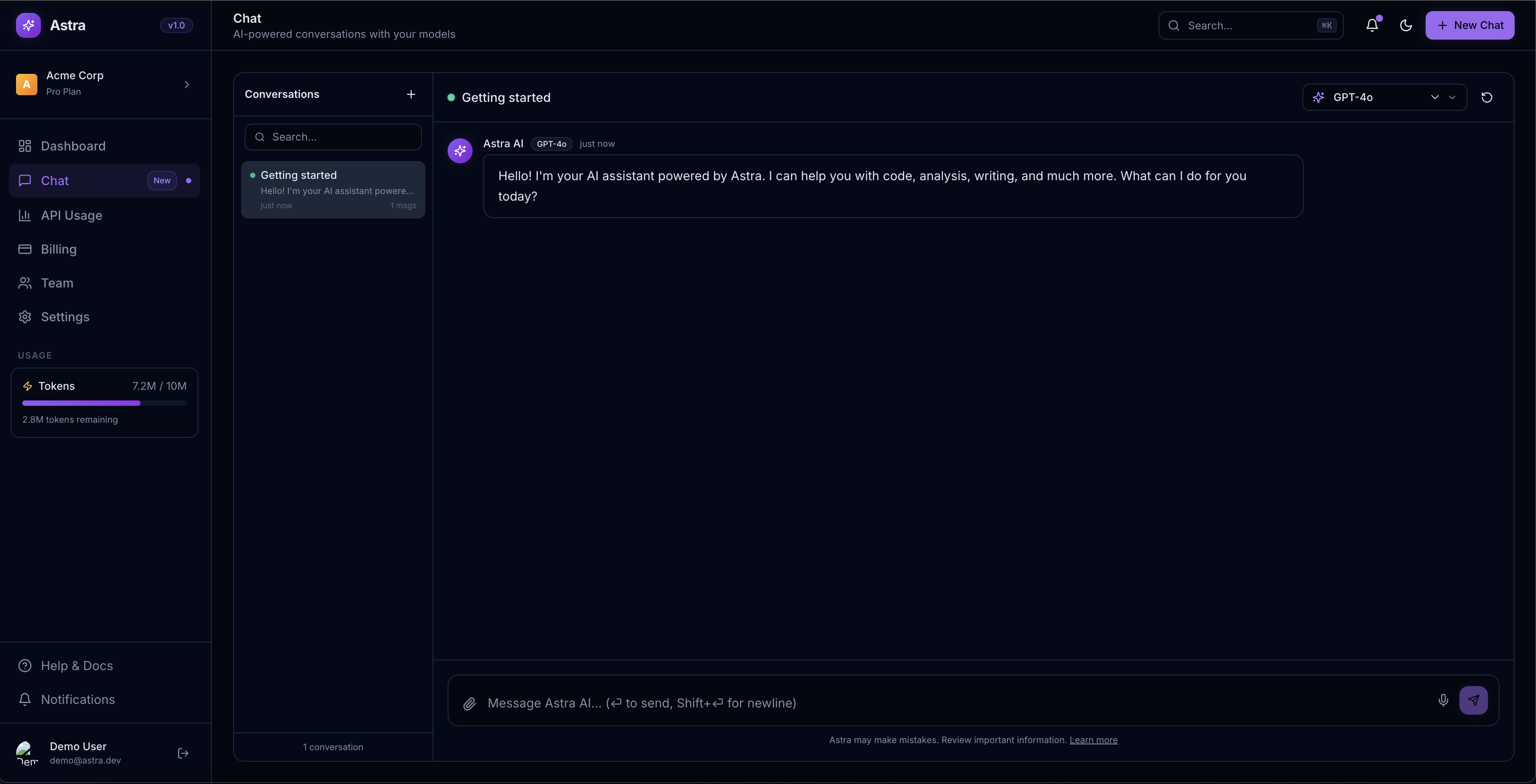The image size is (1536, 784).
Task: Open the Team section in the sidebar
Action: [57, 283]
